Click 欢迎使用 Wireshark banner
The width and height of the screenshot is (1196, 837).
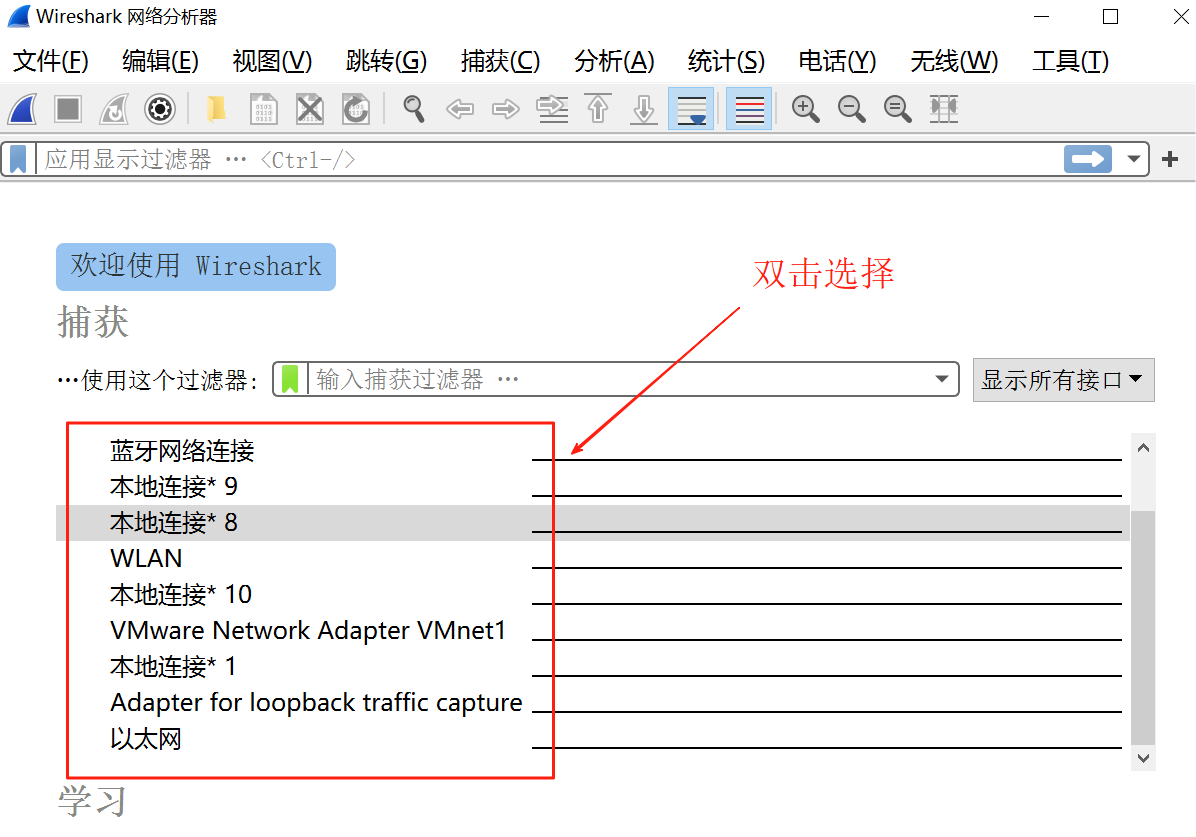[196, 266]
